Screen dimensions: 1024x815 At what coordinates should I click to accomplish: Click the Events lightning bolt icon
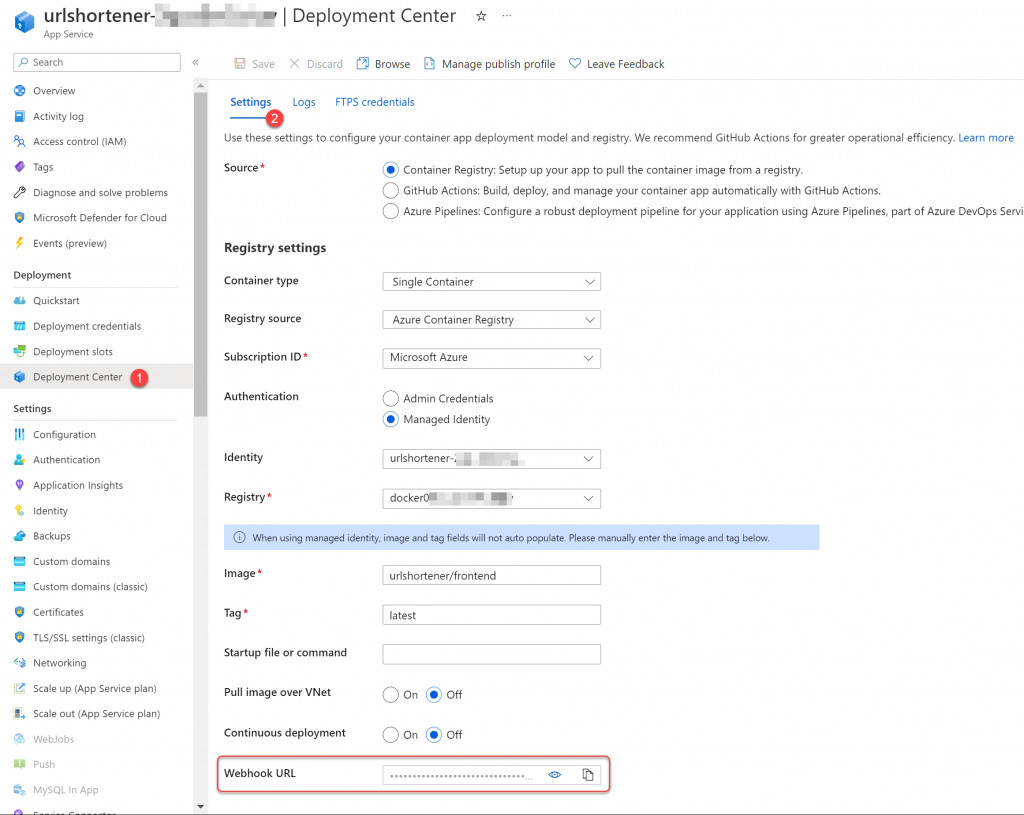20,243
